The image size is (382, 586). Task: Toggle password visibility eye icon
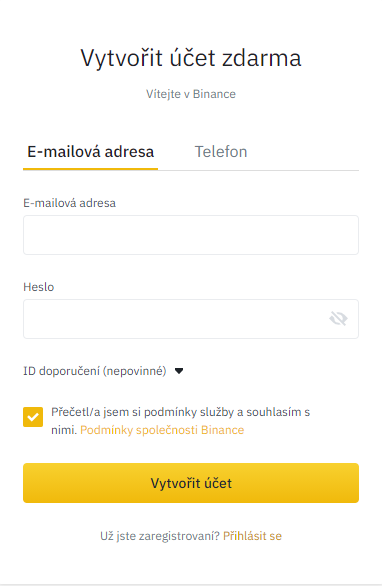338,319
